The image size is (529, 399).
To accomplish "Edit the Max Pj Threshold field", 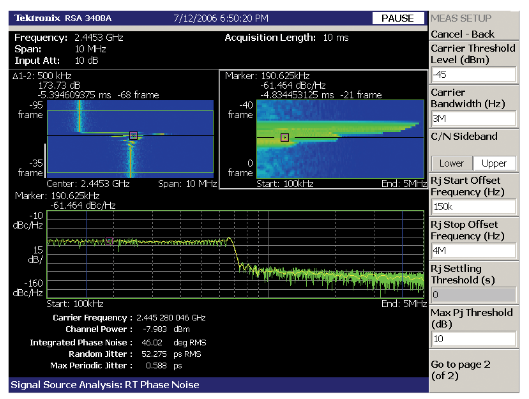I will [474, 339].
